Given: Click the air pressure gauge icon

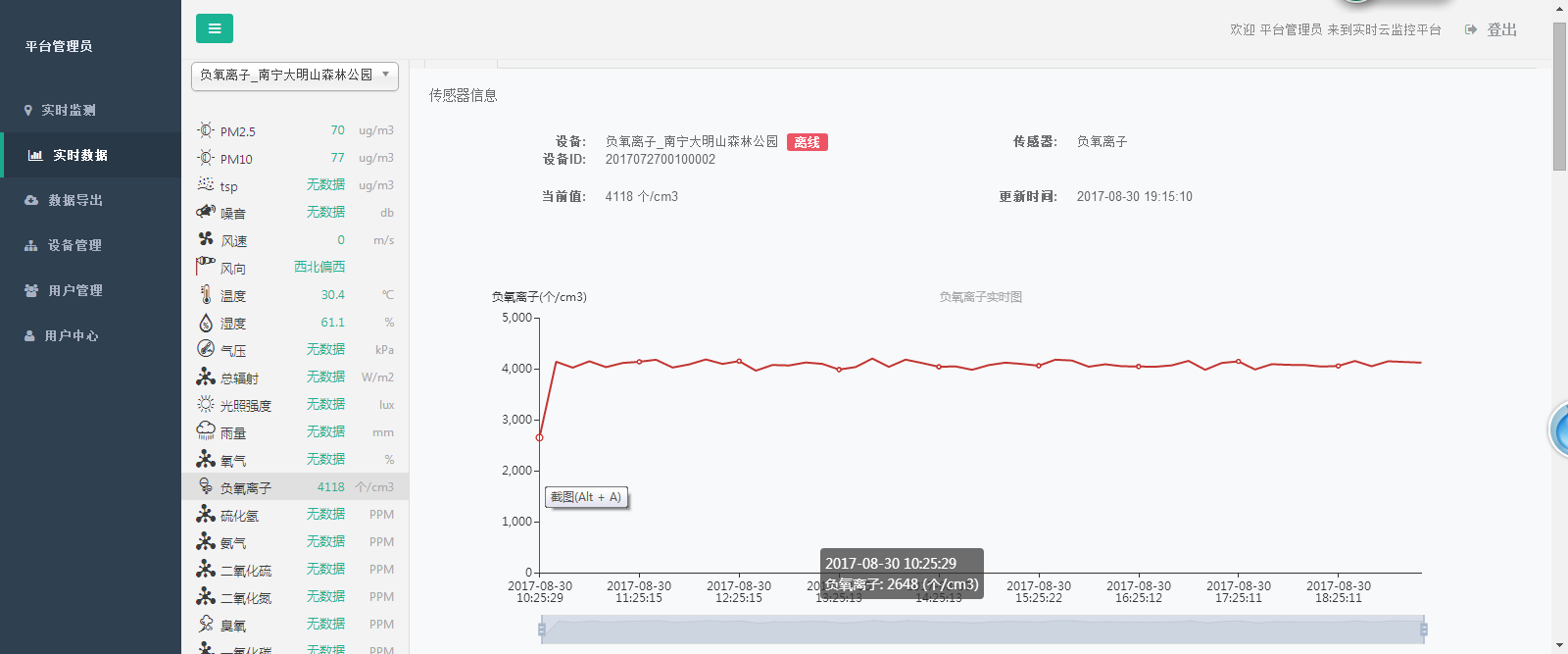Looking at the screenshot, I should point(205,349).
